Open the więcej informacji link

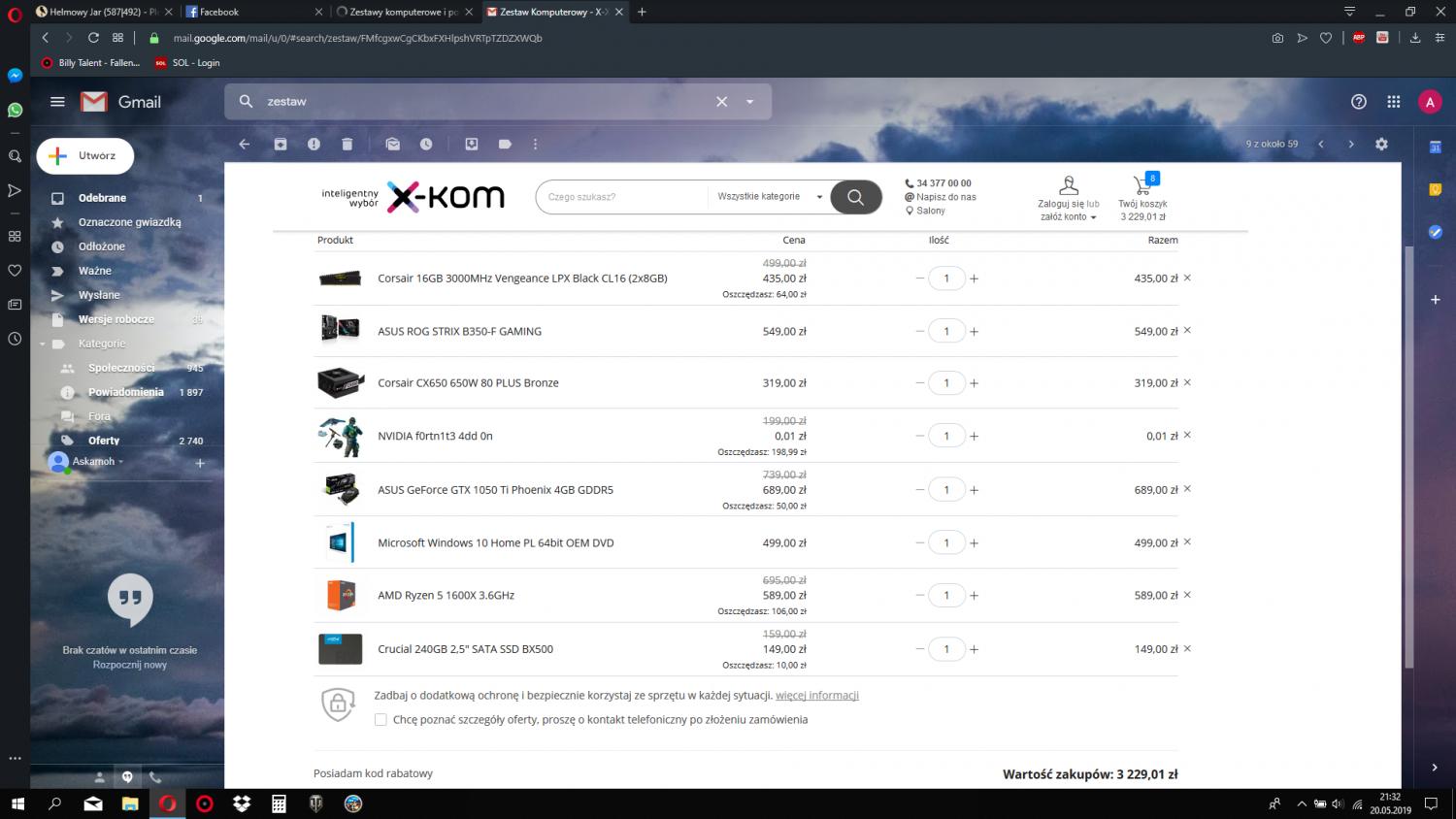click(x=816, y=696)
